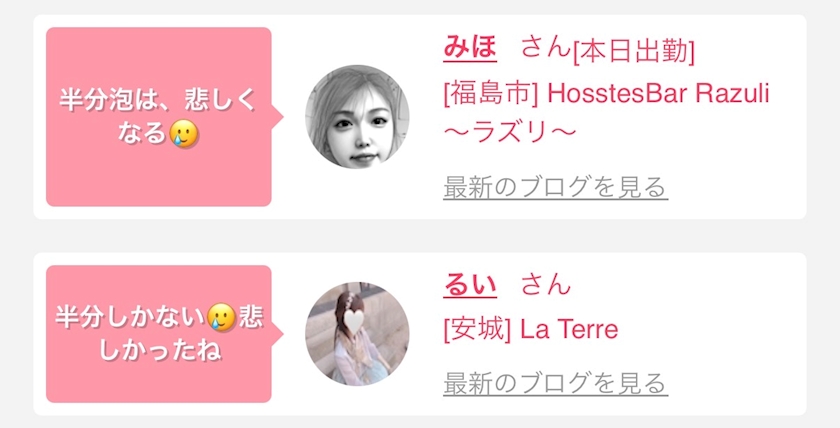Viewport: 840px width, 428px height.
Task: View latest blog link under るい
Action: (555, 383)
